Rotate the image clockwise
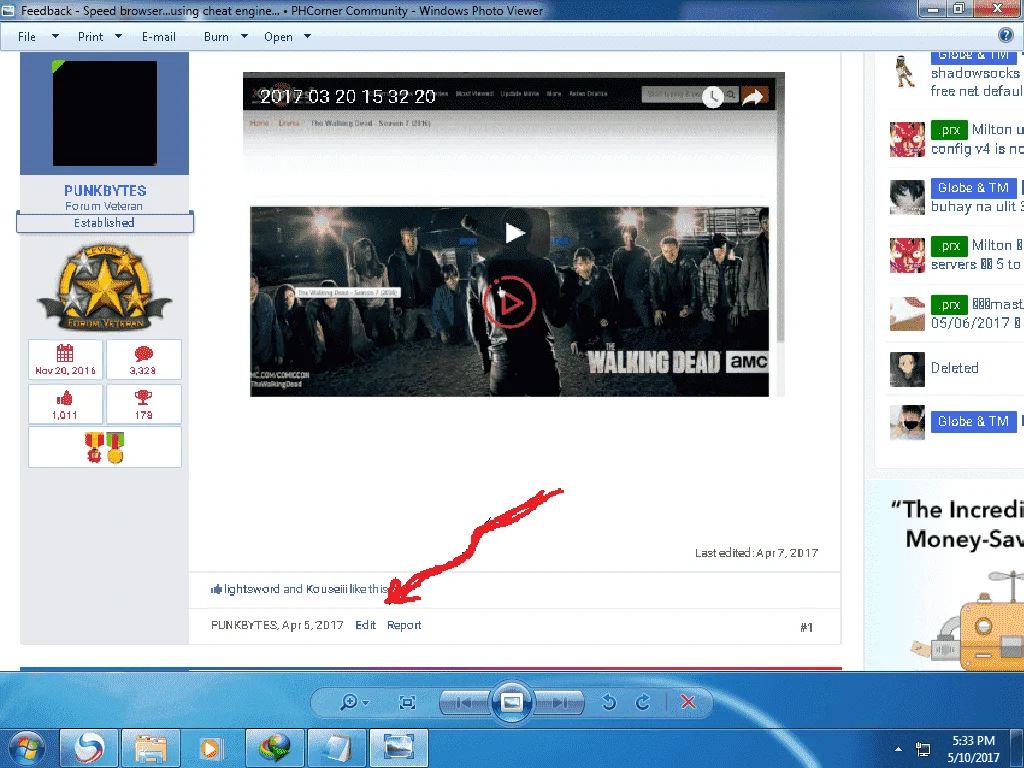The width and height of the screenshot is (1024, 768). click(x=643, y=702)
